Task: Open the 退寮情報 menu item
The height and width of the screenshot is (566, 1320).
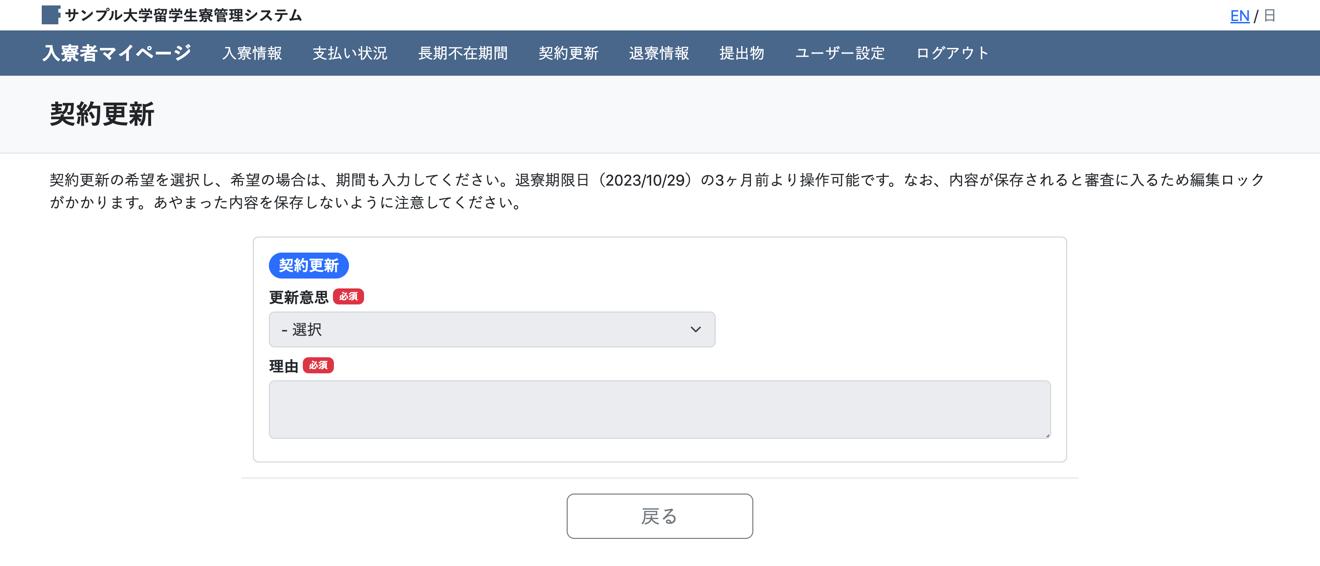Action: [x=659, y=54]
